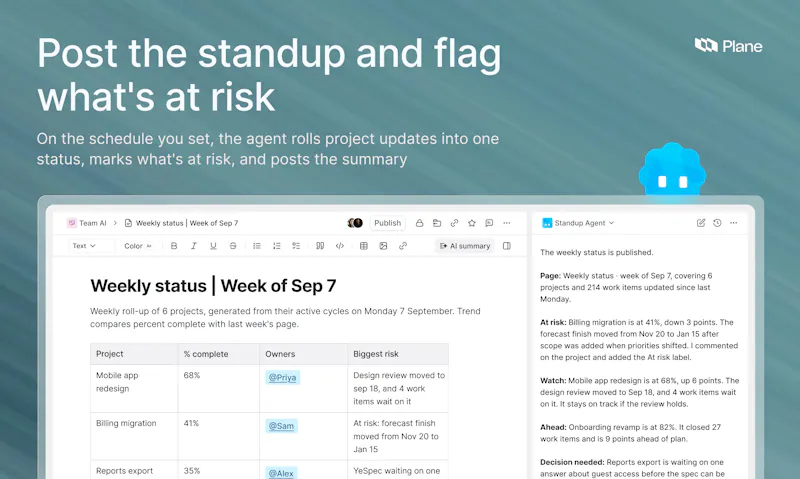Image resolution: width=800 pixels, height=479 pixels.
Task: Click the @Alex mention
Action: (281, 473)
